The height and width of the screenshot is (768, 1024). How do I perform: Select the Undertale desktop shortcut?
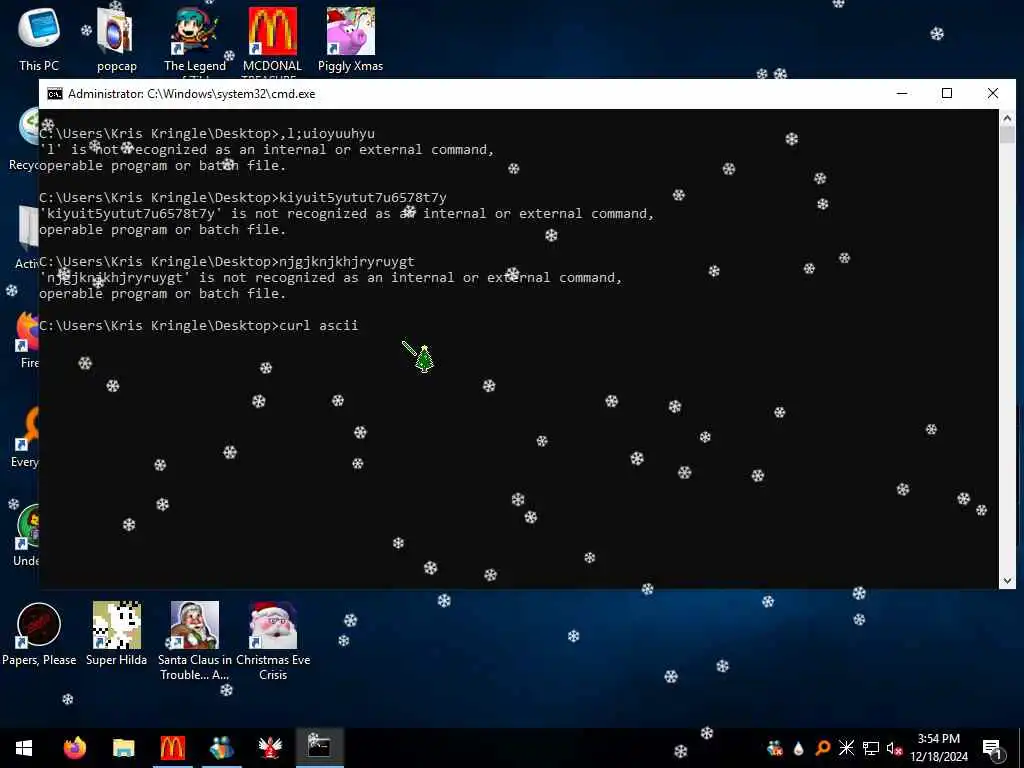[27, 536]
